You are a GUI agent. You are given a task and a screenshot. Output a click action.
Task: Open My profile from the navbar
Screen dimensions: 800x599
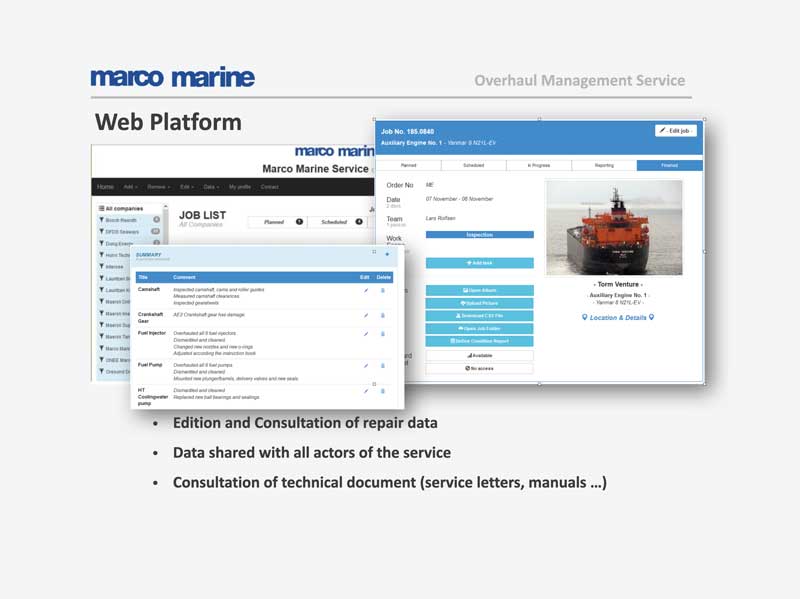tap(240, 187)
